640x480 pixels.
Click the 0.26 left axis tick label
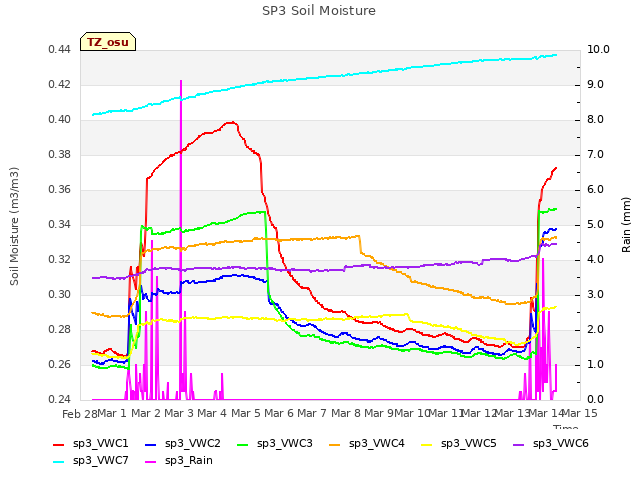60,365
